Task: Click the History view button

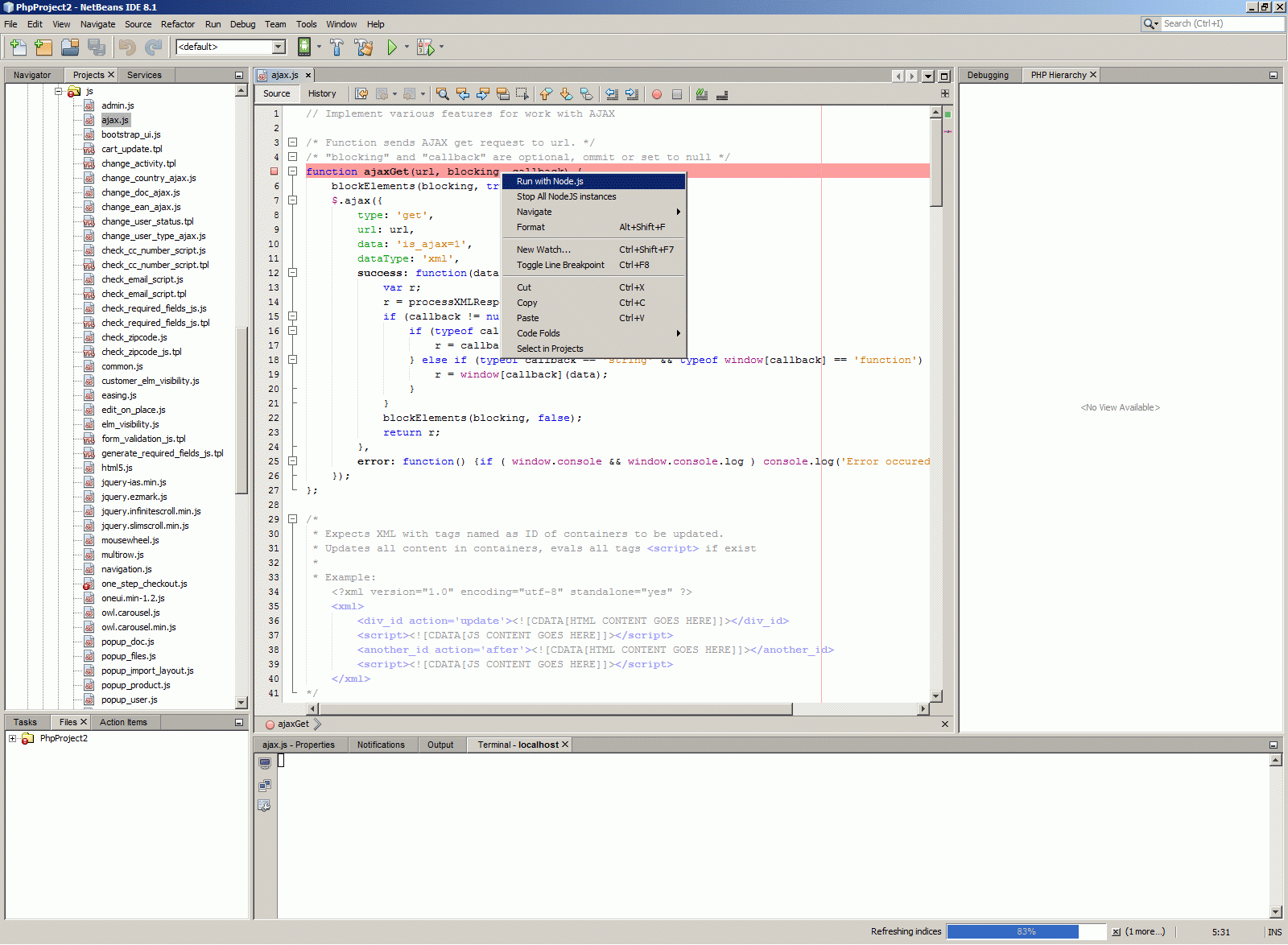Action: click(x=322, y=94)
